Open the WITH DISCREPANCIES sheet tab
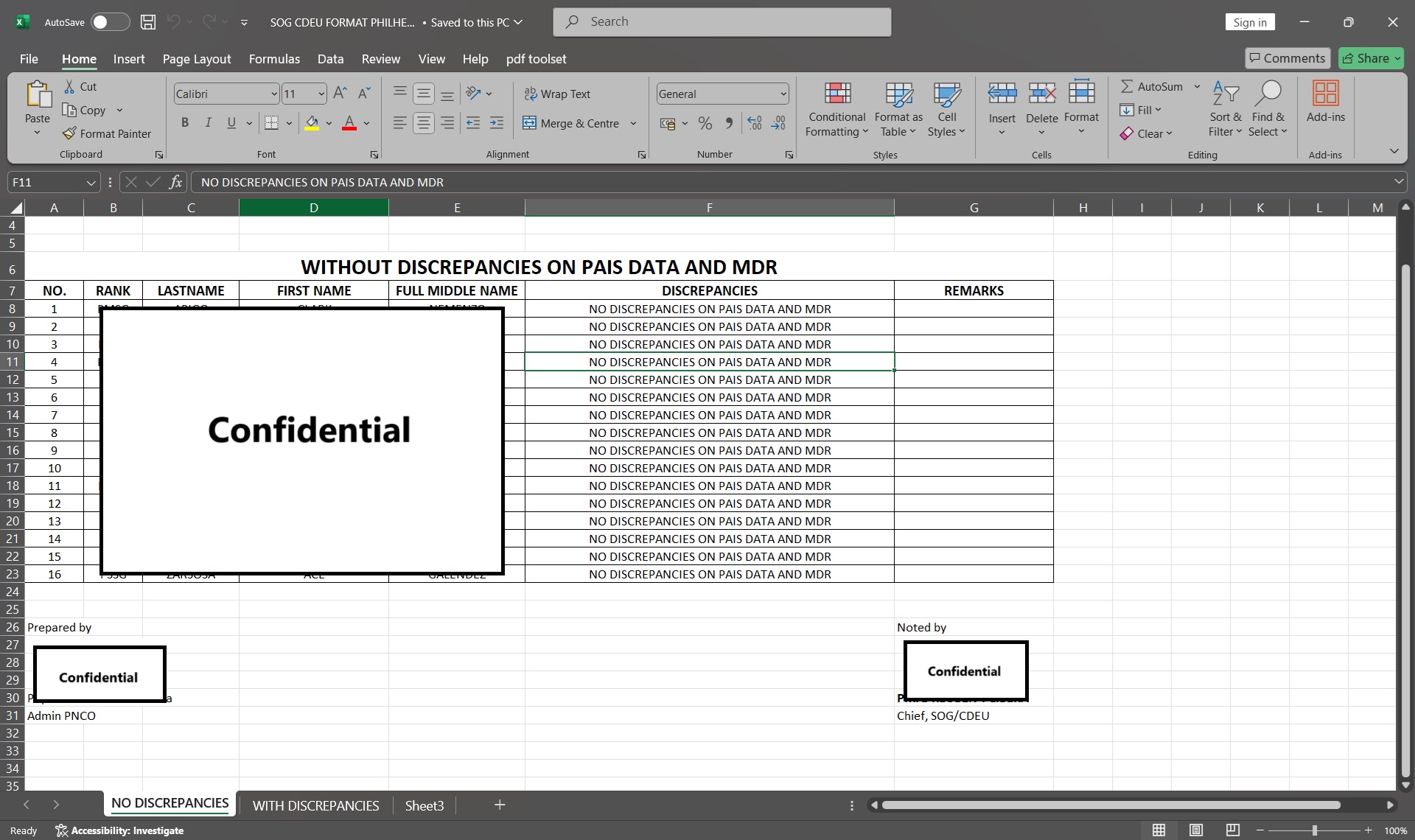Image resolution: width=1415 pixels, height=840 pixels. coord(315,805)
